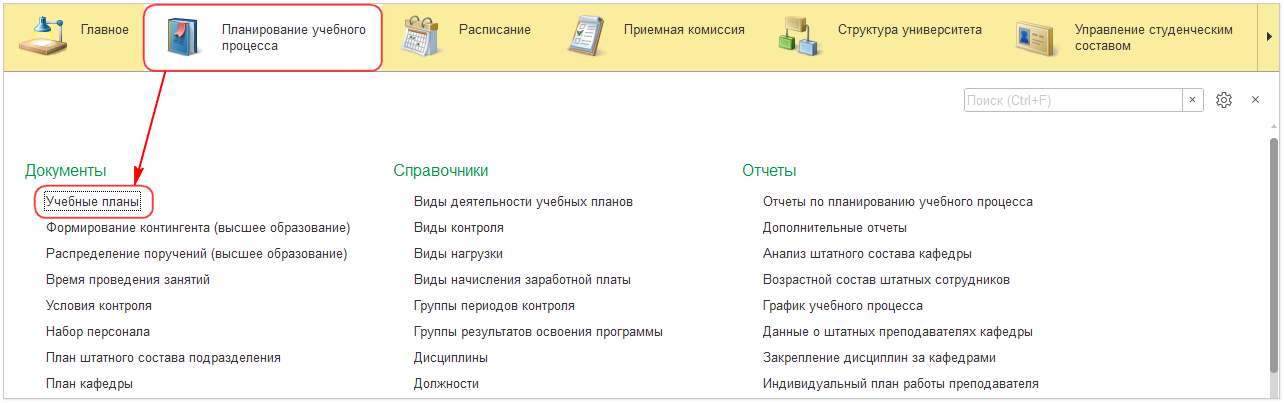The width and height of the screenshot is (1284, 403).
Task: Open Возрастной состав штатных сотрудников
Action: [x=886, y=280]
